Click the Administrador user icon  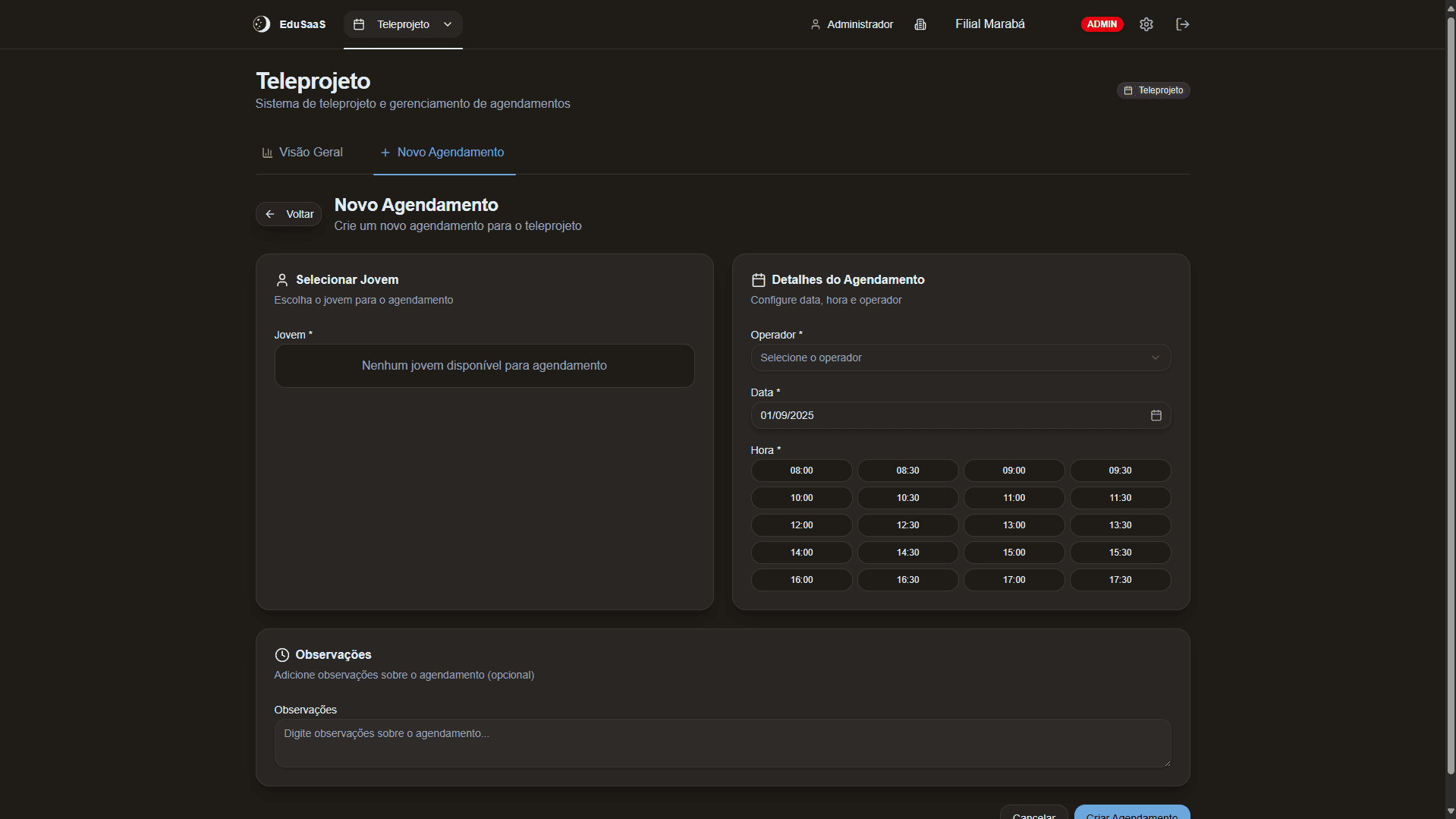(815, 24)
